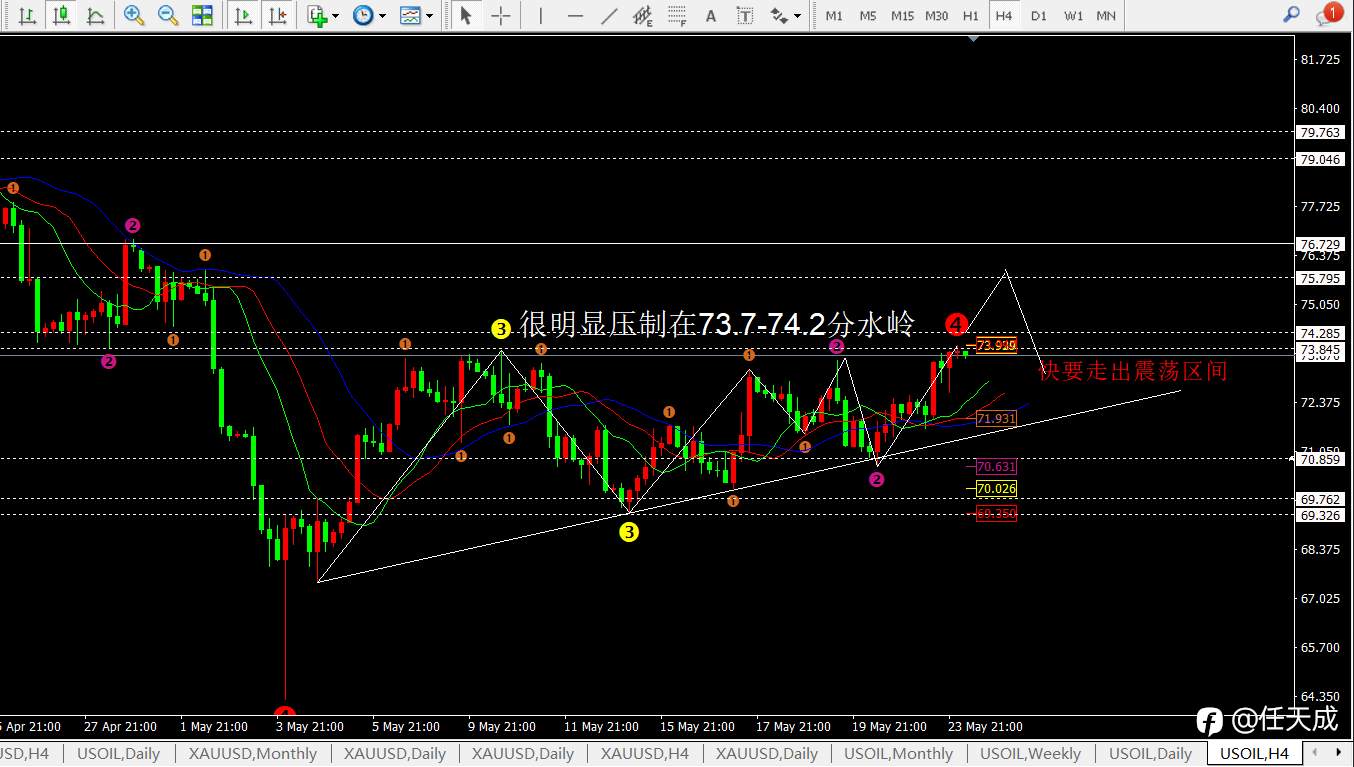Switch timeframe to M30
The image size is (1354, 767).
point(937,16)
